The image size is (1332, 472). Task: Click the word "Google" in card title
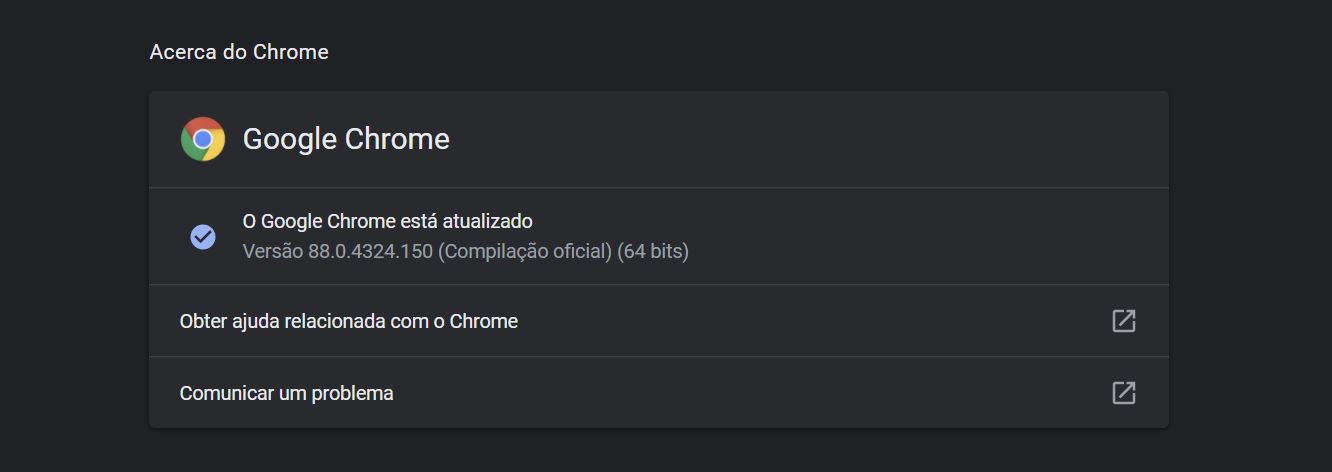point(290,139)
